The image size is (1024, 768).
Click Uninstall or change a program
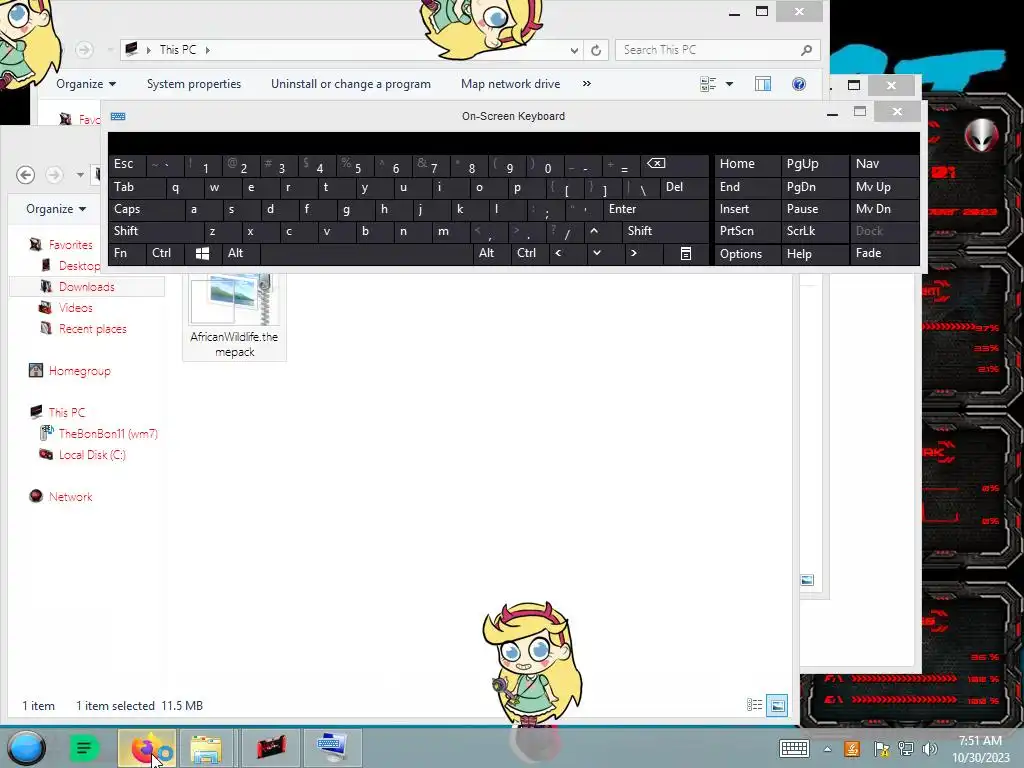[x=351, y=84]
